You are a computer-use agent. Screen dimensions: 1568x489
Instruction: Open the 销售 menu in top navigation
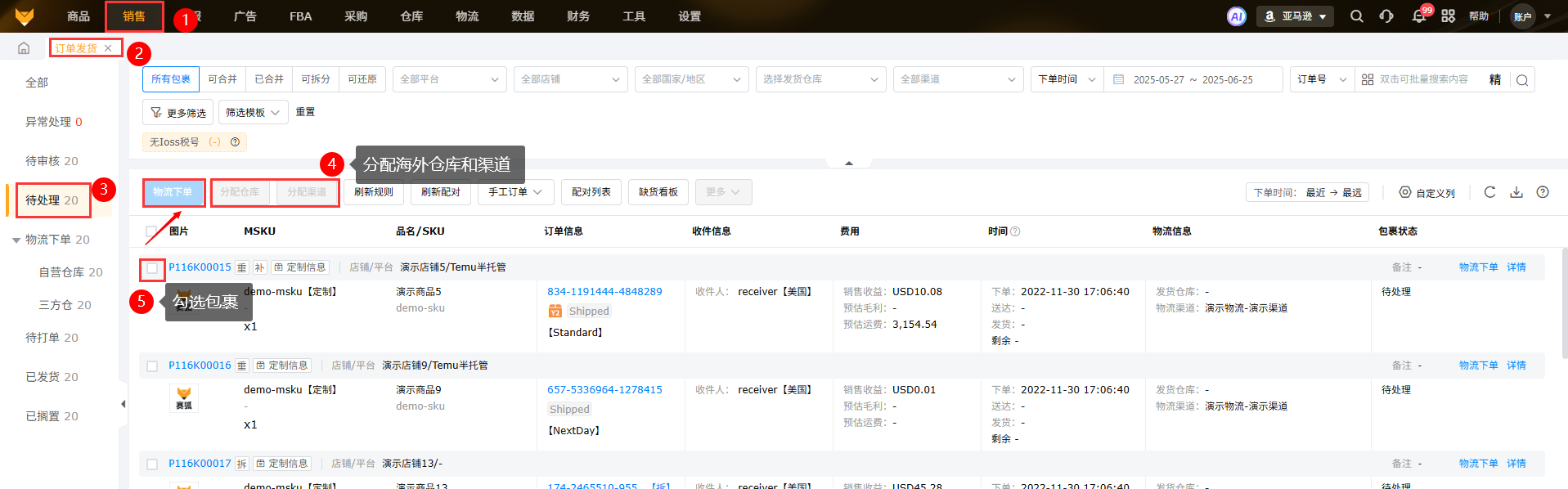pyautogui.click(x=134, y=16)
